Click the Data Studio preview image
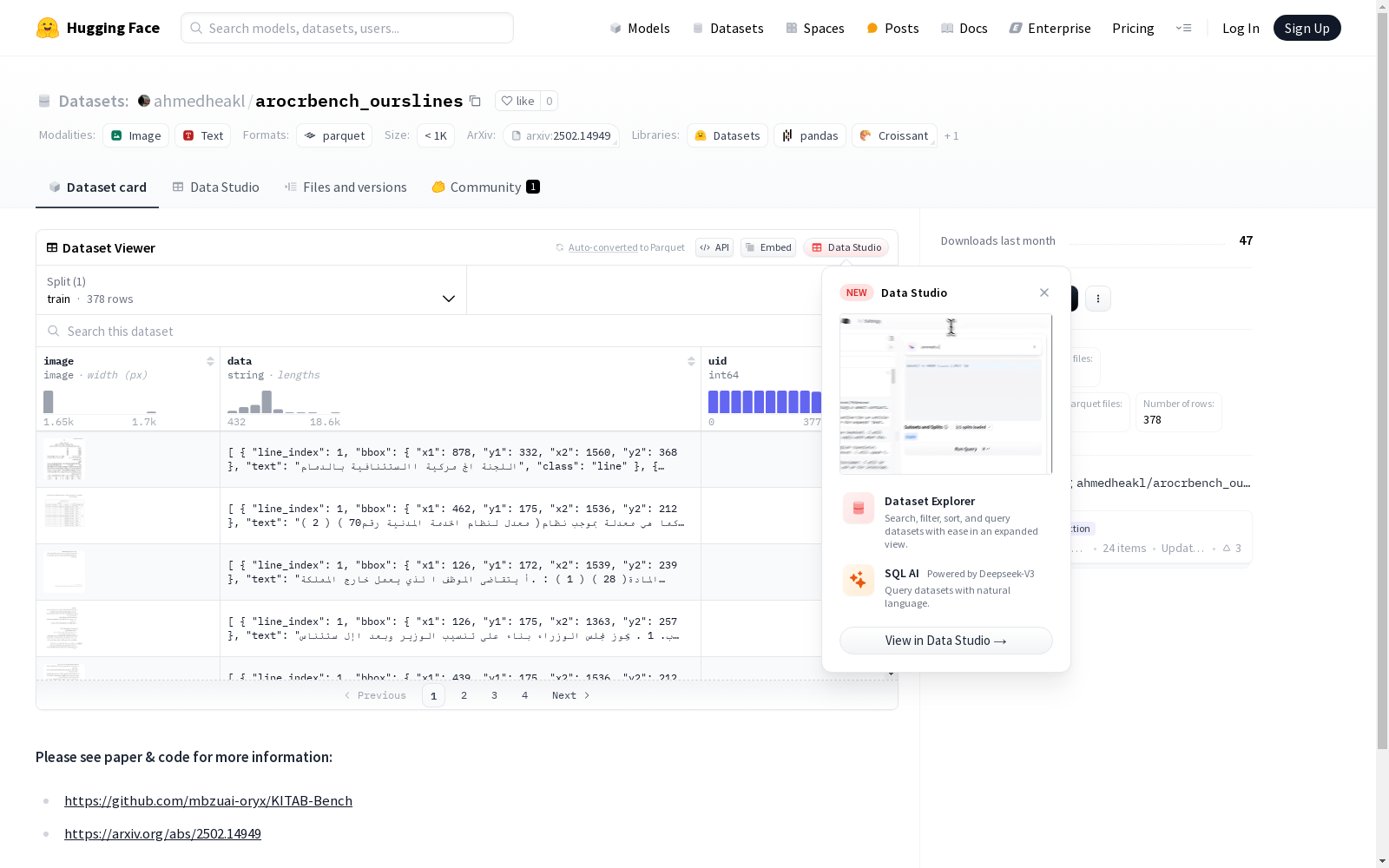1389x868 pixels. (945, 394)
